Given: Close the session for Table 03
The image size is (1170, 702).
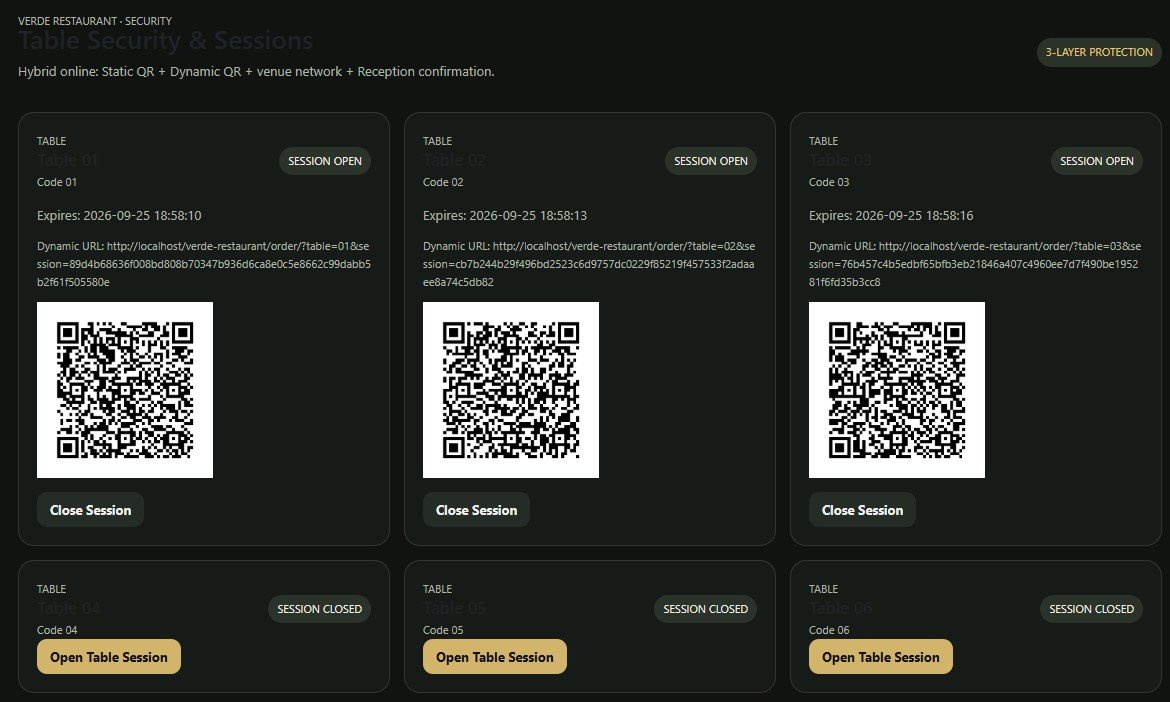Looking at the screenshot, I should [x=862, y=510].
